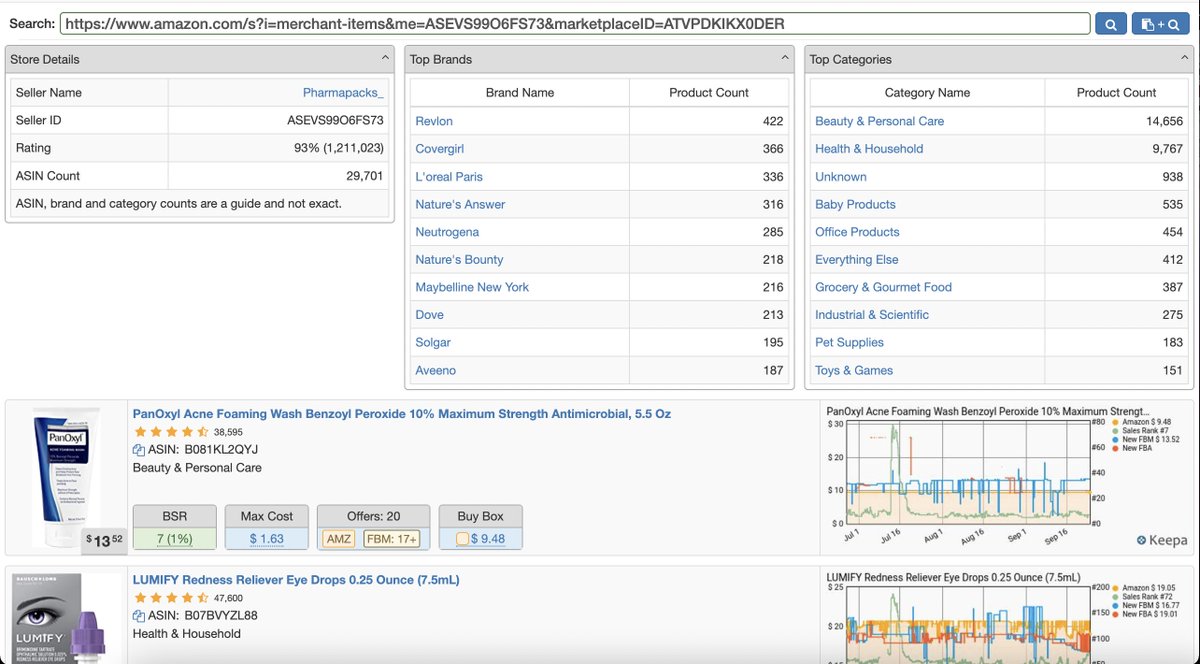The height and width of the screenshot is (664, 1200).
Task: Copy ASIN B081KL2QYJ with its copy icon
Action: (139, 450)
